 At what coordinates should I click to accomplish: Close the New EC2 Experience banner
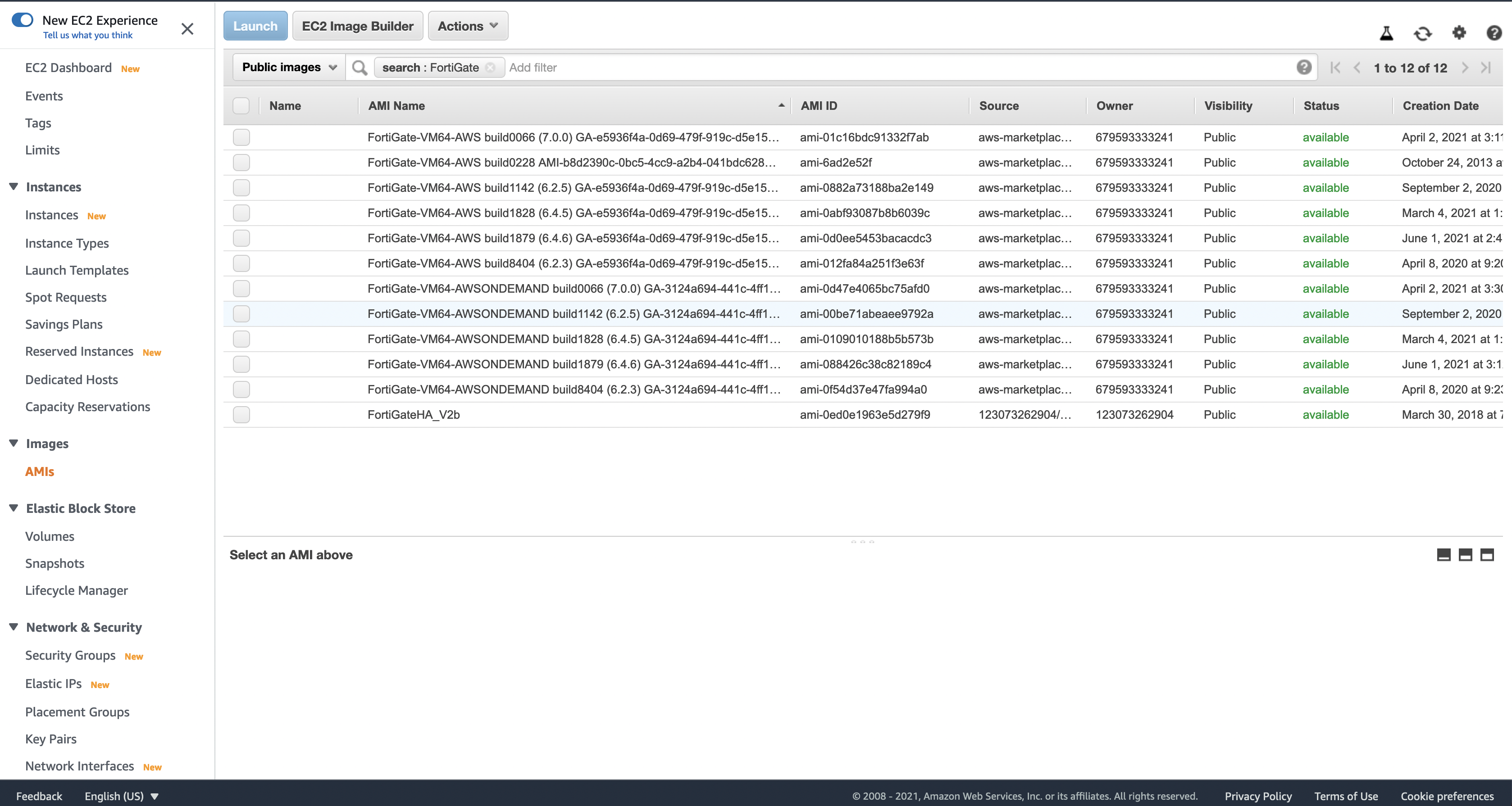[187, 29]
